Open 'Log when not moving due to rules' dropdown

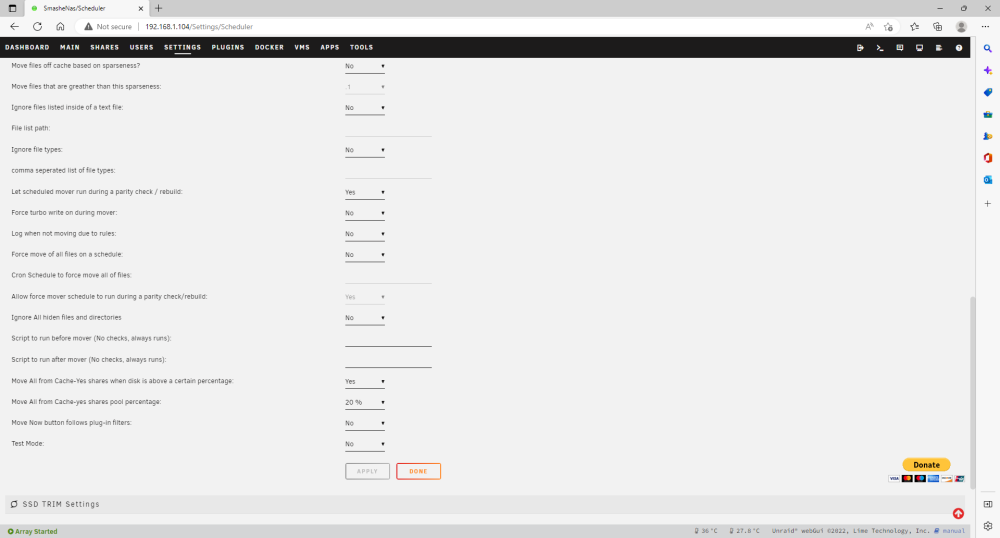[x=365, y=235]
